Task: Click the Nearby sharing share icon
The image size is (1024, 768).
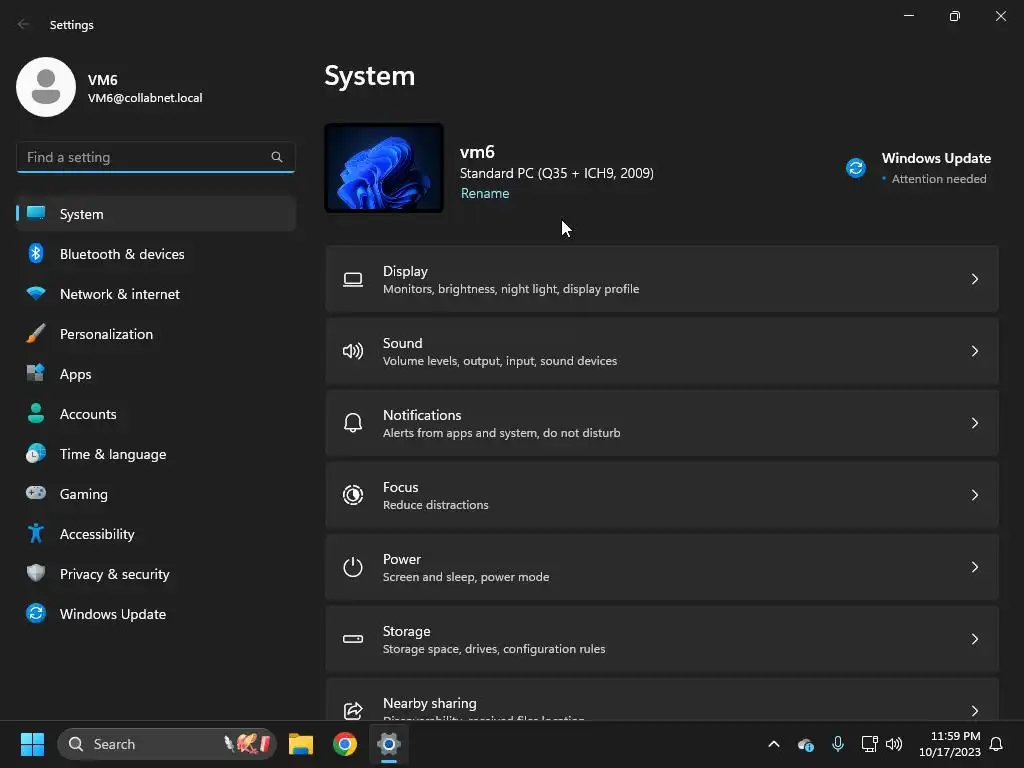Action: (353, 711)
